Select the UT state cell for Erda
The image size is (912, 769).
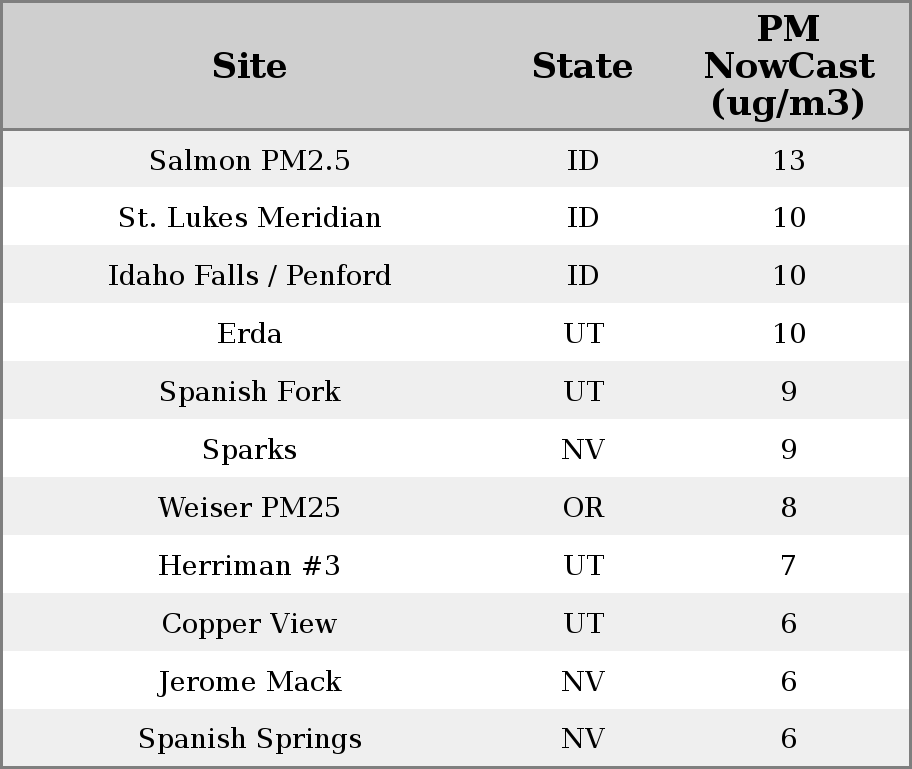coord(583,334)
